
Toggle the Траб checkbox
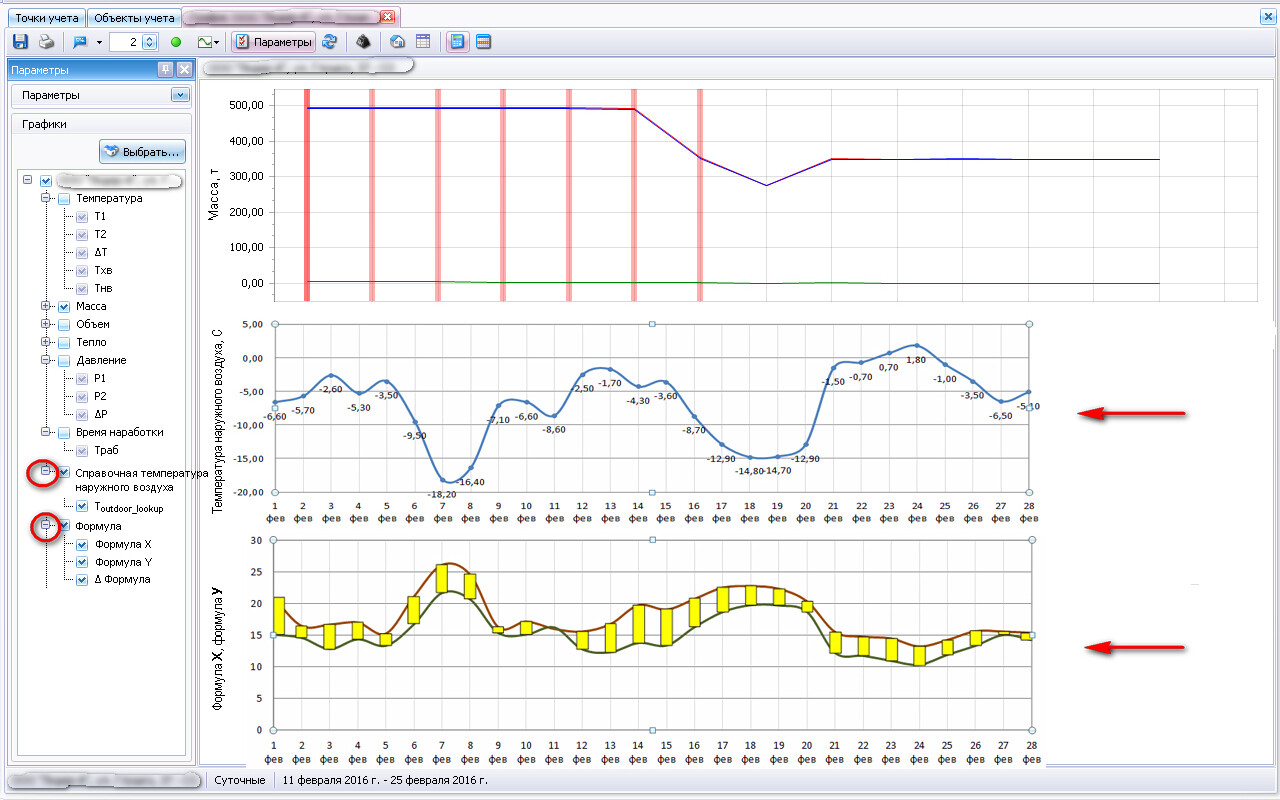(x=82, y=450)
